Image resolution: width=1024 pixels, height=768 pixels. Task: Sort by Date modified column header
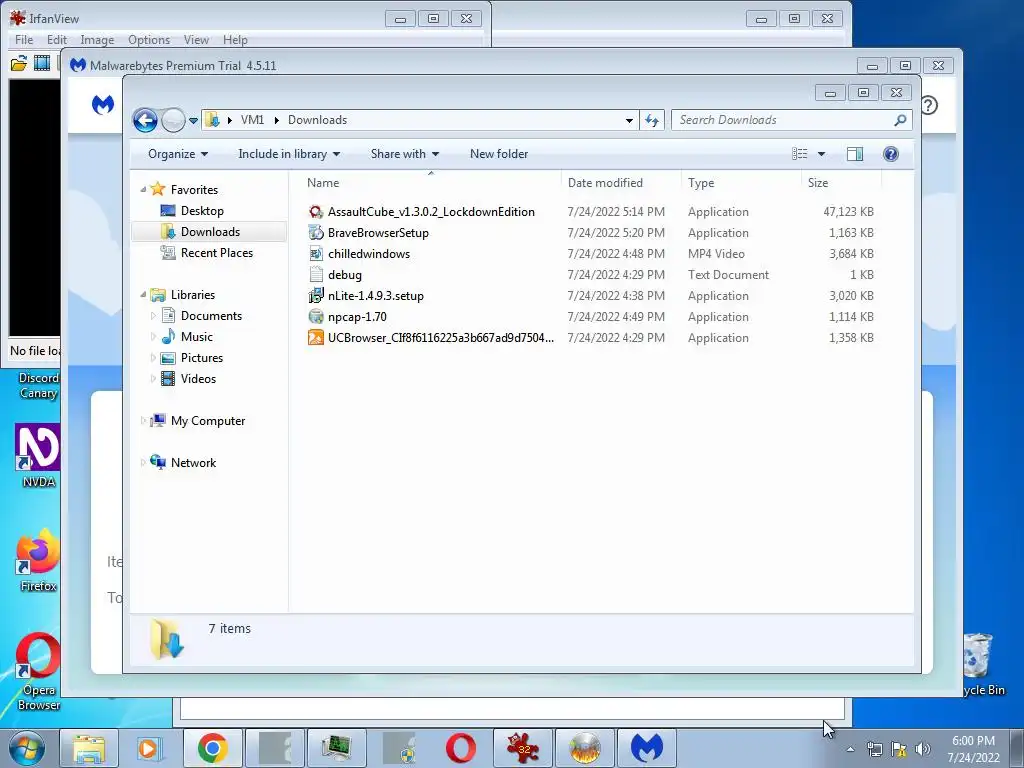click(x=605, y=183)
